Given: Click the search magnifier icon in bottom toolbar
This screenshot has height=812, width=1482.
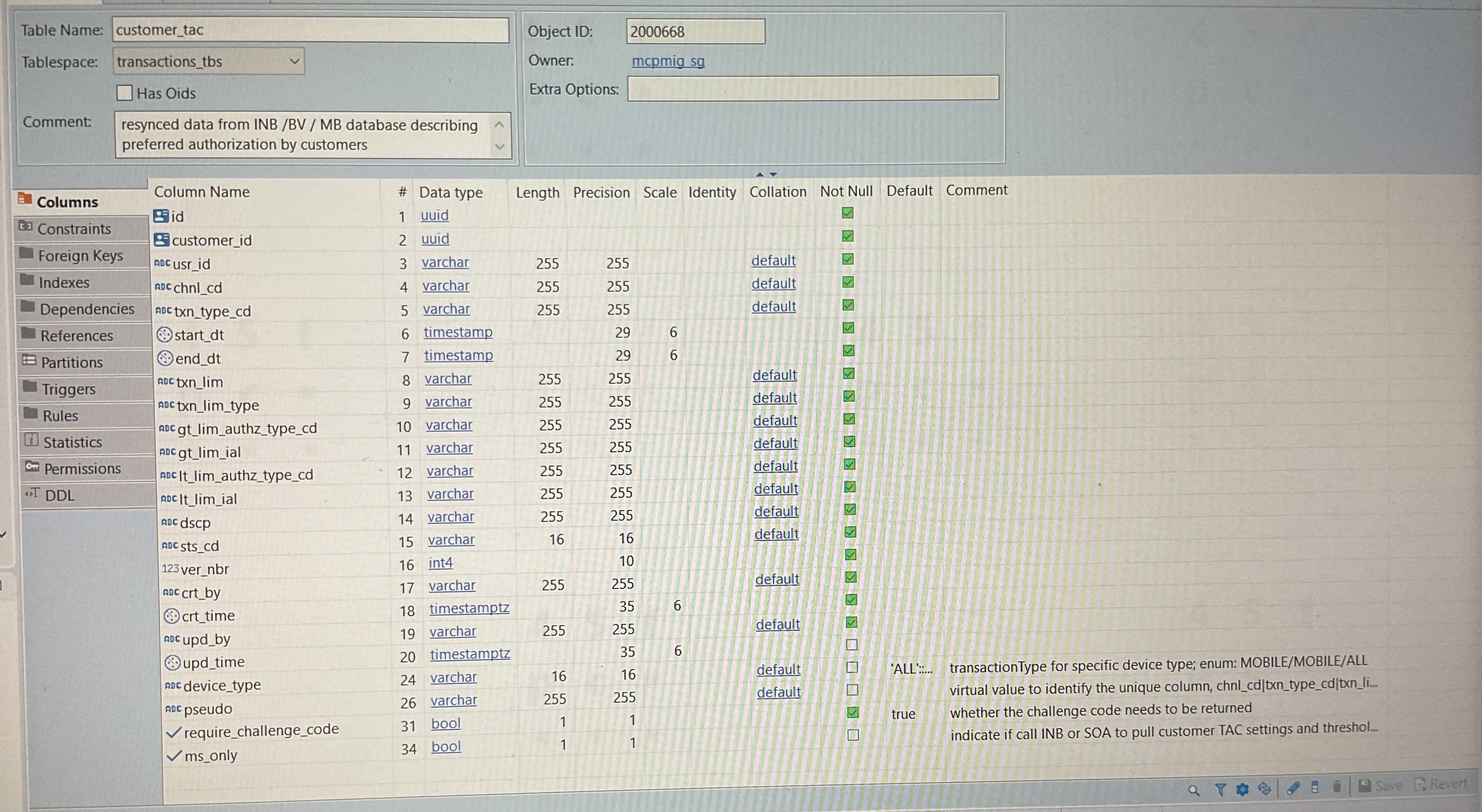Looking at the screenshot, I should click(x=1194, y=790).
